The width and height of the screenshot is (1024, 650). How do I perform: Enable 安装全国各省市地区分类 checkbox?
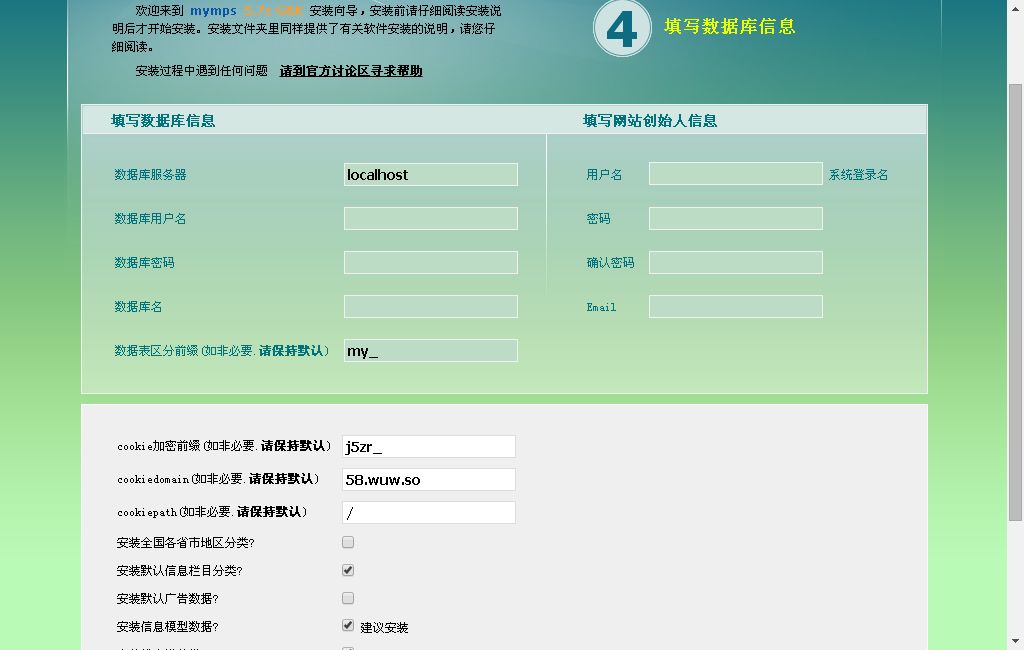[x=347, y=541]
